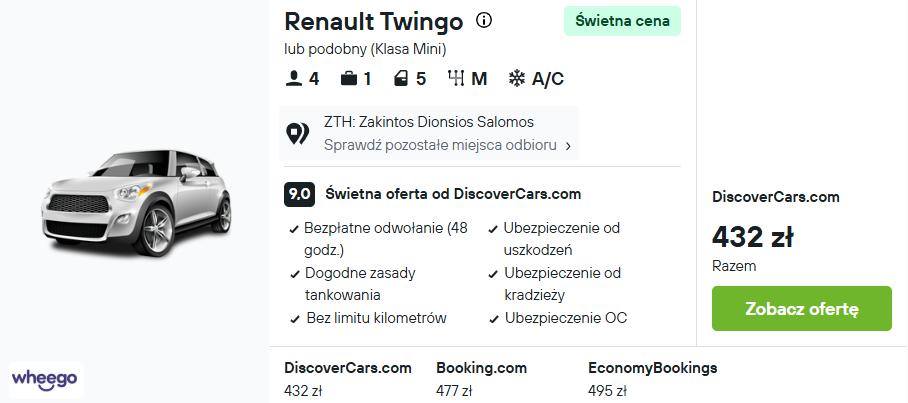Click the manual gearbox icon
Viewport: 908px width, 403px height.
point(456,78)
